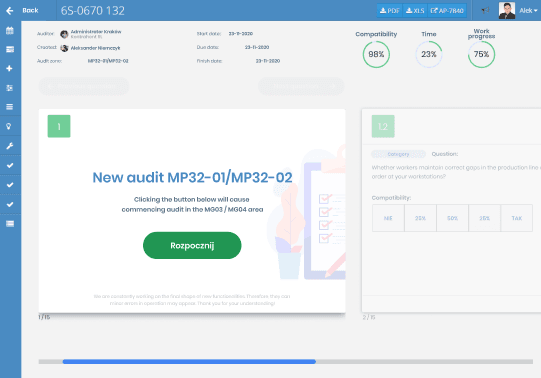Select NIE compatibility option
The image size is (541, 378).
tap(388, 218)
